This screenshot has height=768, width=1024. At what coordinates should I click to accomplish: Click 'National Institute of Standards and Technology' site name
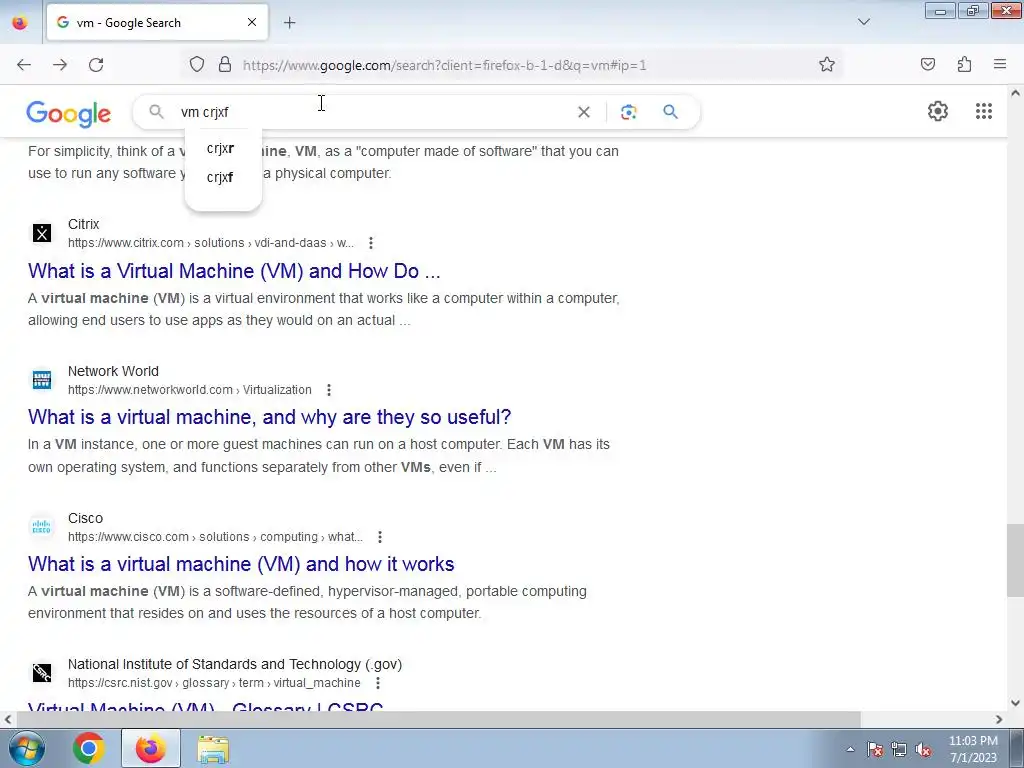[235, 664]
